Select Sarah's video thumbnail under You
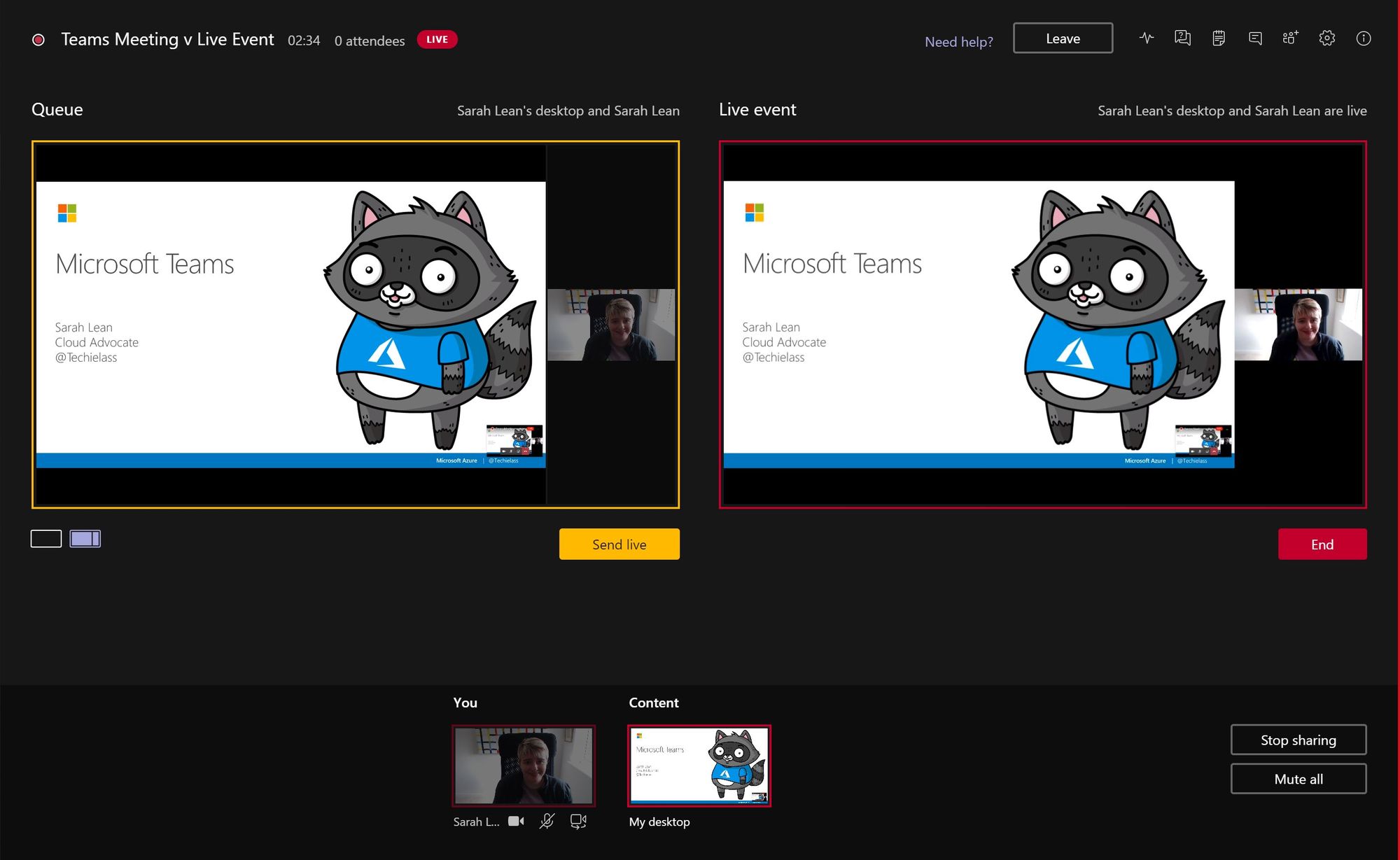Screen dimensions: 1400x860 pos(524,766)
